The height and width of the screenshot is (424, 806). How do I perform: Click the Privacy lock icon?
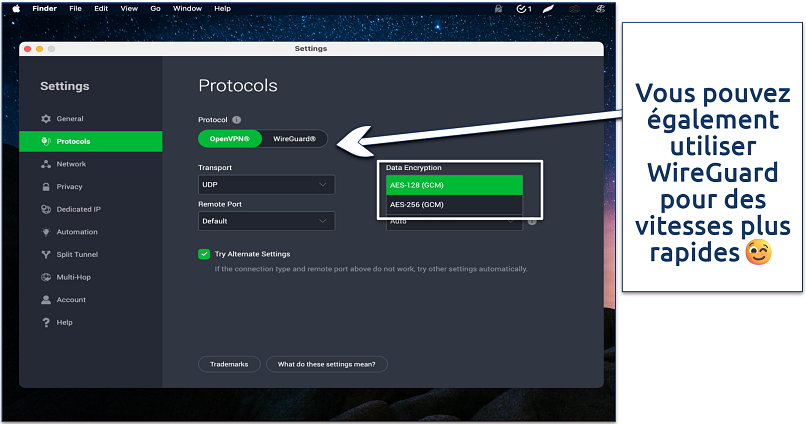(x=46, y=187)
